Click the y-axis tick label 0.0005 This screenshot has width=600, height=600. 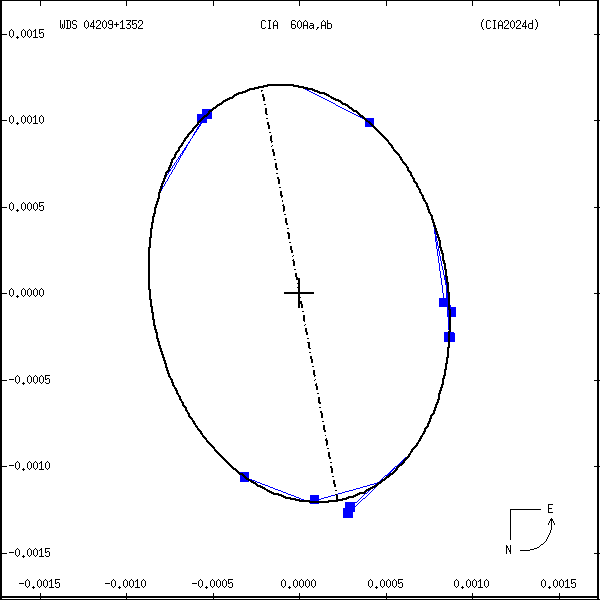(26, 207)
